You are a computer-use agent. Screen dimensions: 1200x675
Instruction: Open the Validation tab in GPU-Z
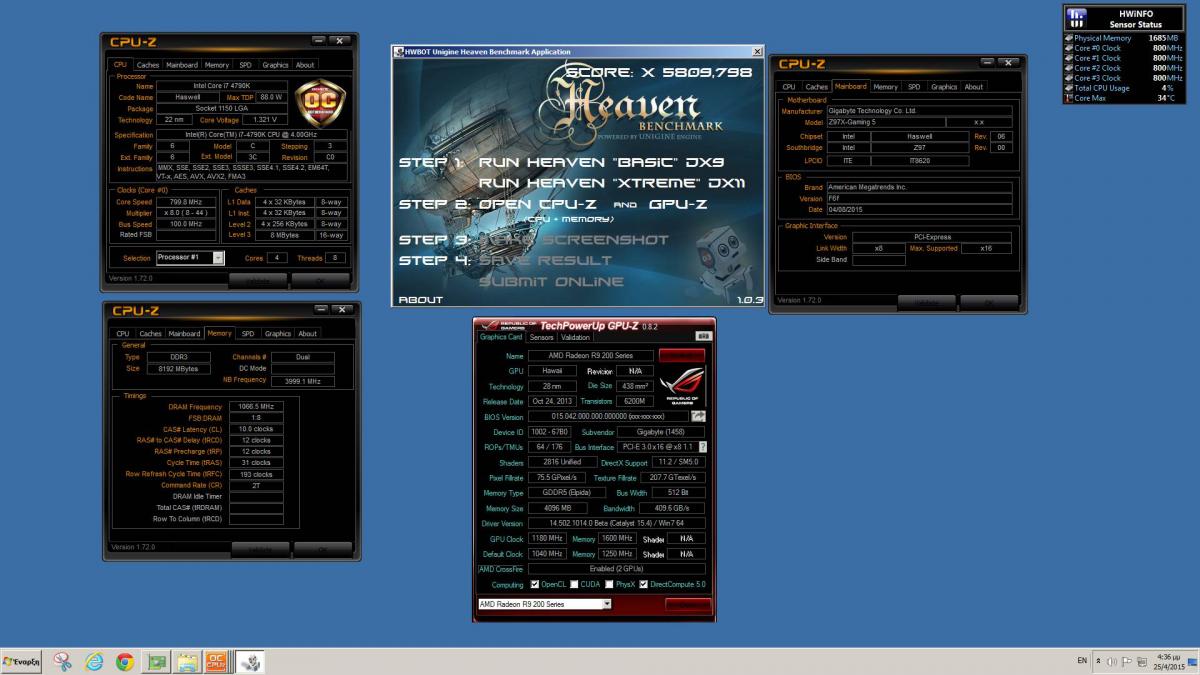[x=575, y=337]
